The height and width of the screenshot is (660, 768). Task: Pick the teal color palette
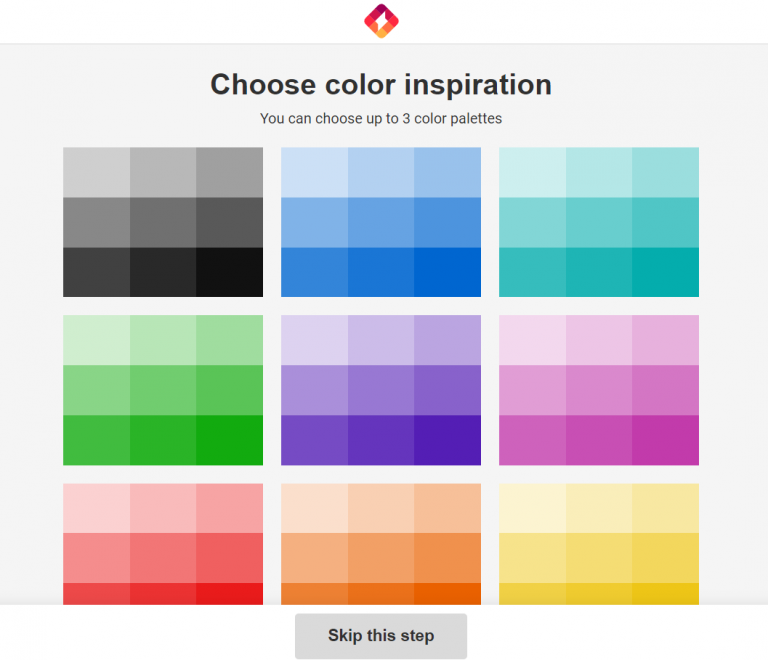tap(599, 222)
